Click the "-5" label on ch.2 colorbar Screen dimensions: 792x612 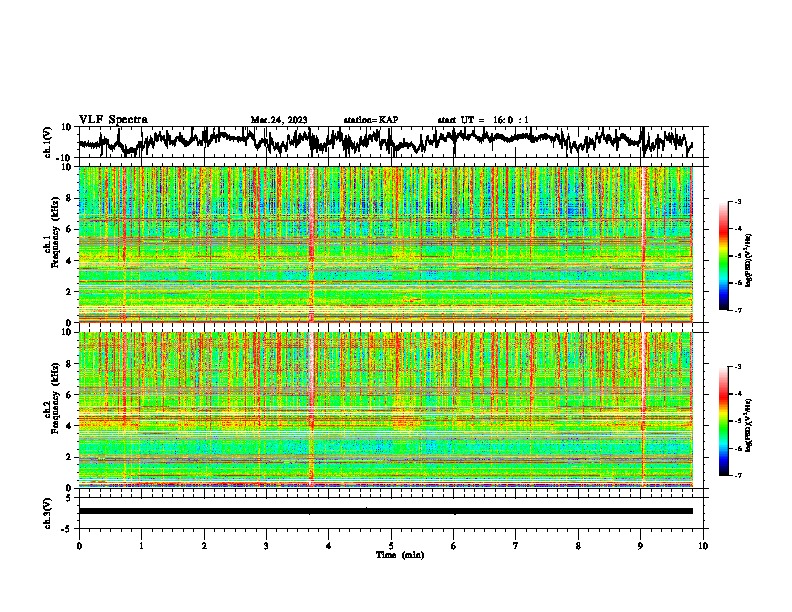point(737,421)
